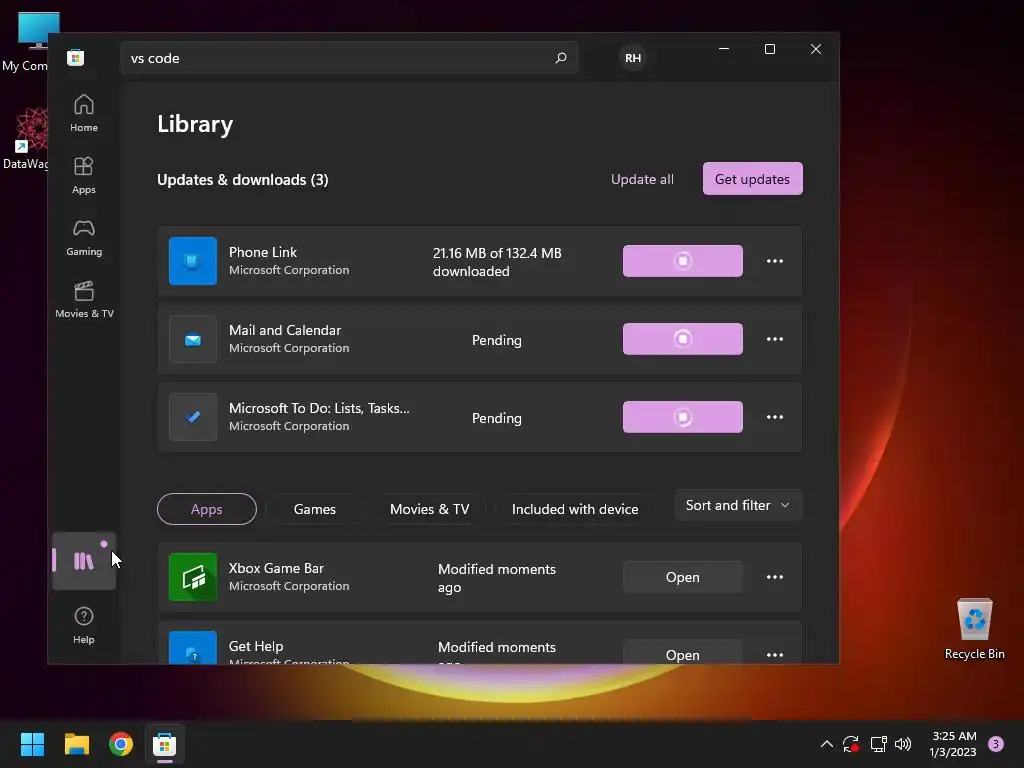Screen dimensions: 1024x768
Task: Expand the Sort and filter dropdown
Action: tap(737, 505)
